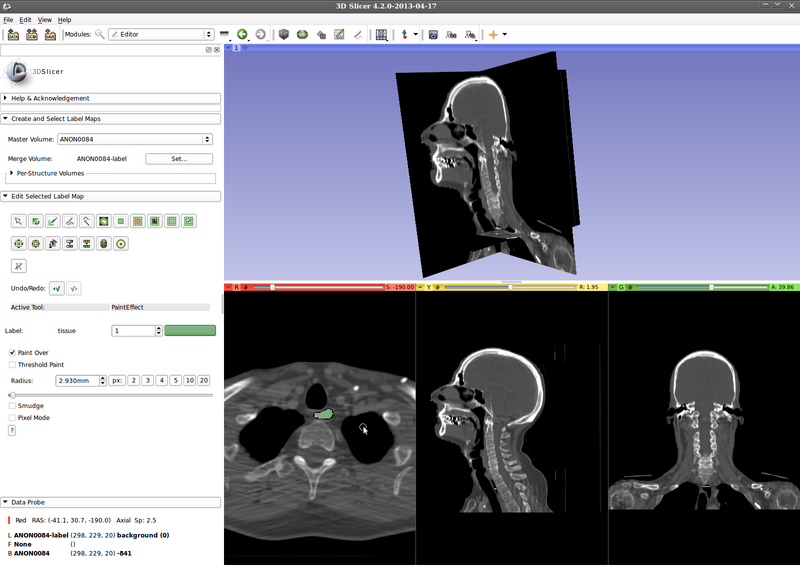
Task: Click the Set... merge volume button
Action: (179, 158)
